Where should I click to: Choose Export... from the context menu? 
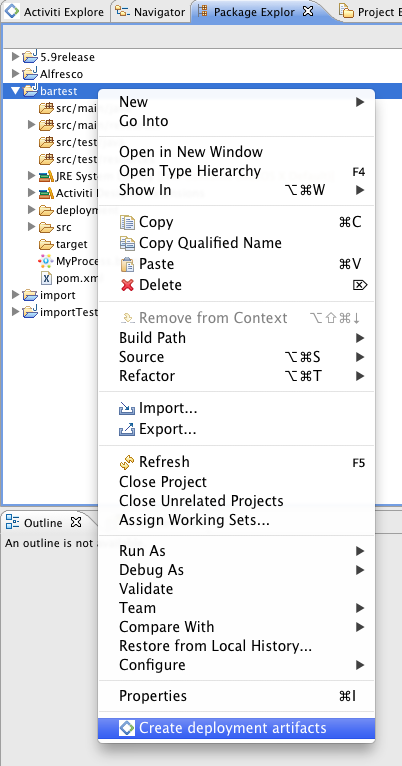pyautogui.click(x=236, y=429)
